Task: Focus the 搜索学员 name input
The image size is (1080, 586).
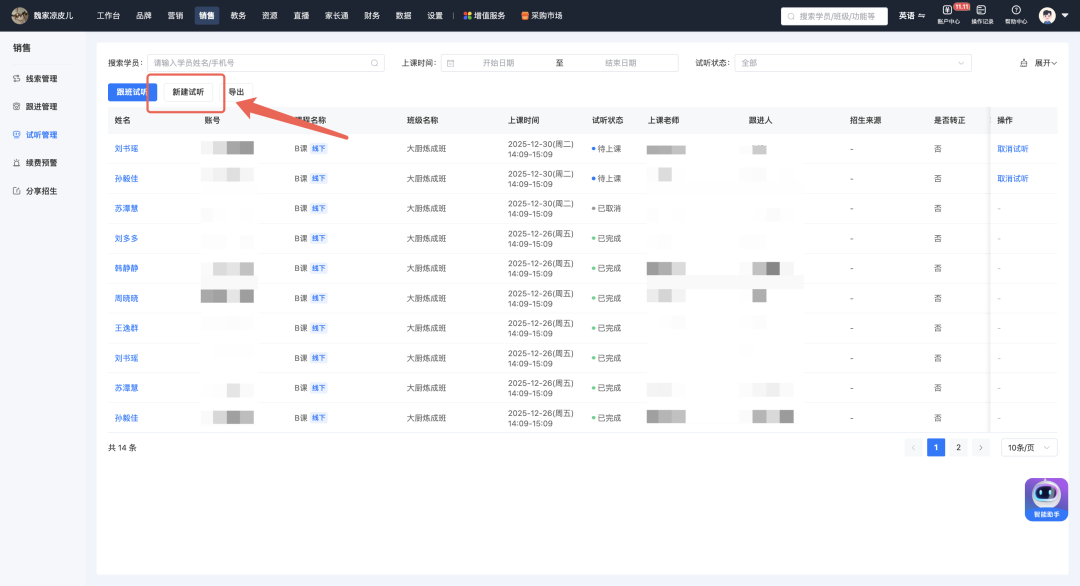Action: click(265, 63)
